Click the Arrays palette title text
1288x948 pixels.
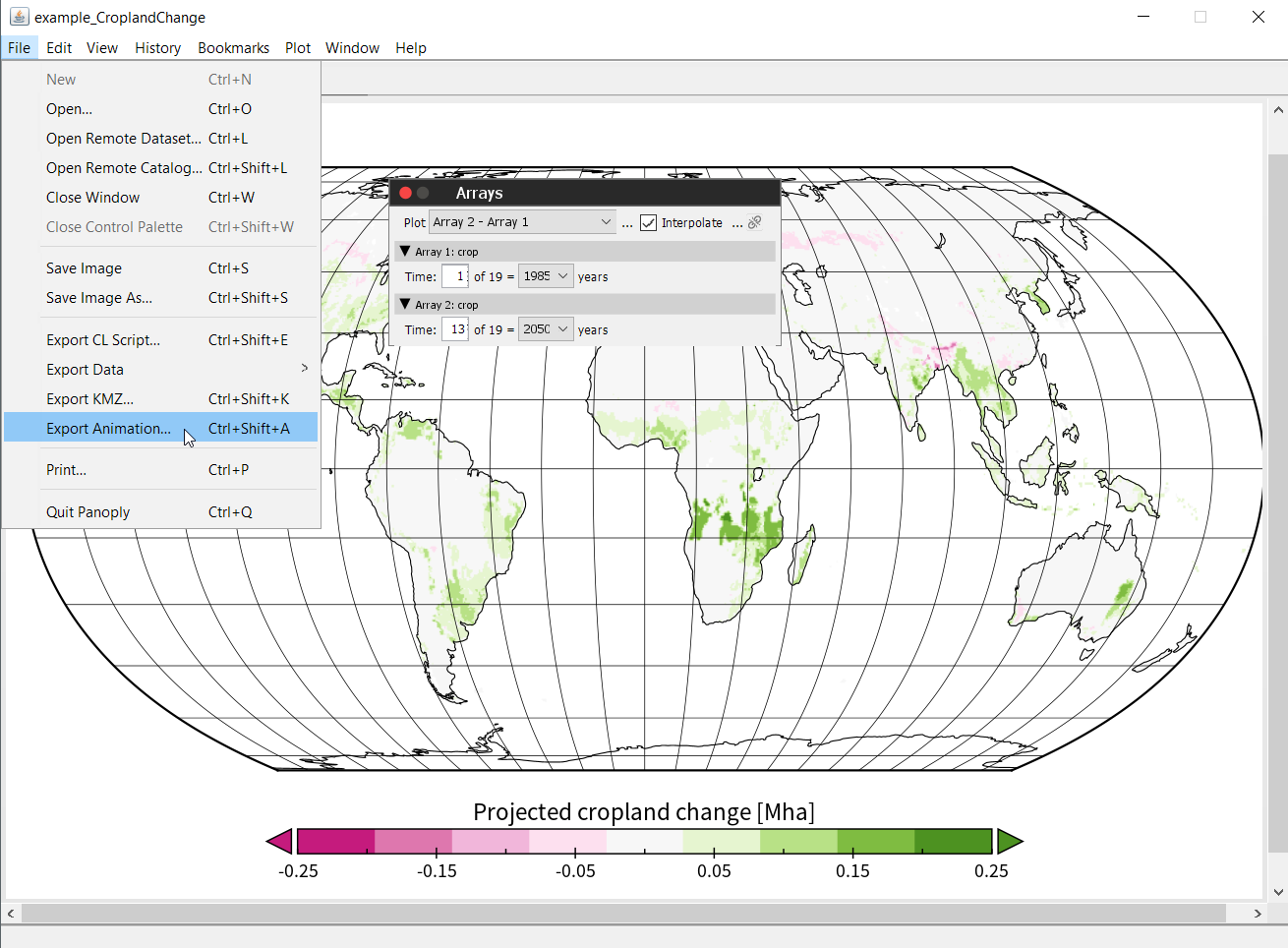[479, 193]
